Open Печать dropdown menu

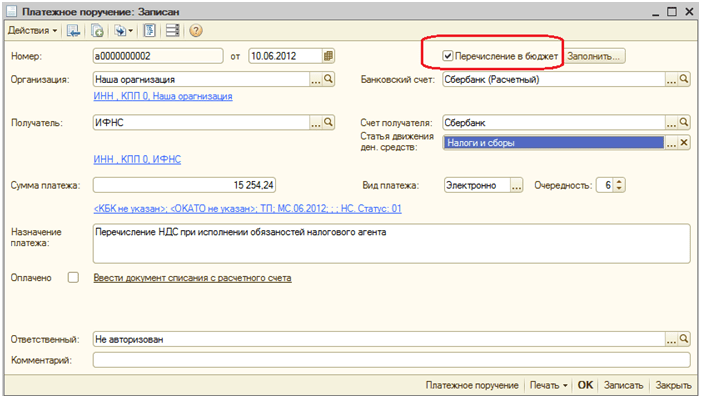tap(548, 385)
